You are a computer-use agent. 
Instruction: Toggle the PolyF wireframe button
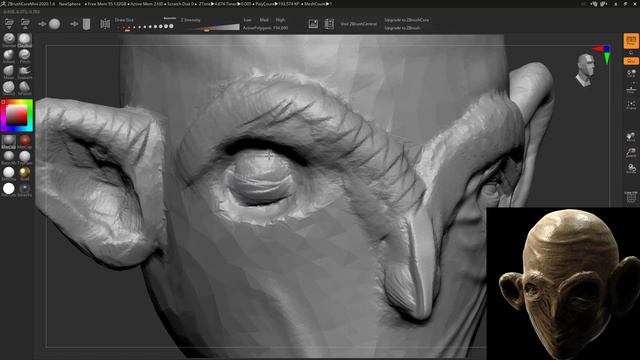tap(631, 197)
